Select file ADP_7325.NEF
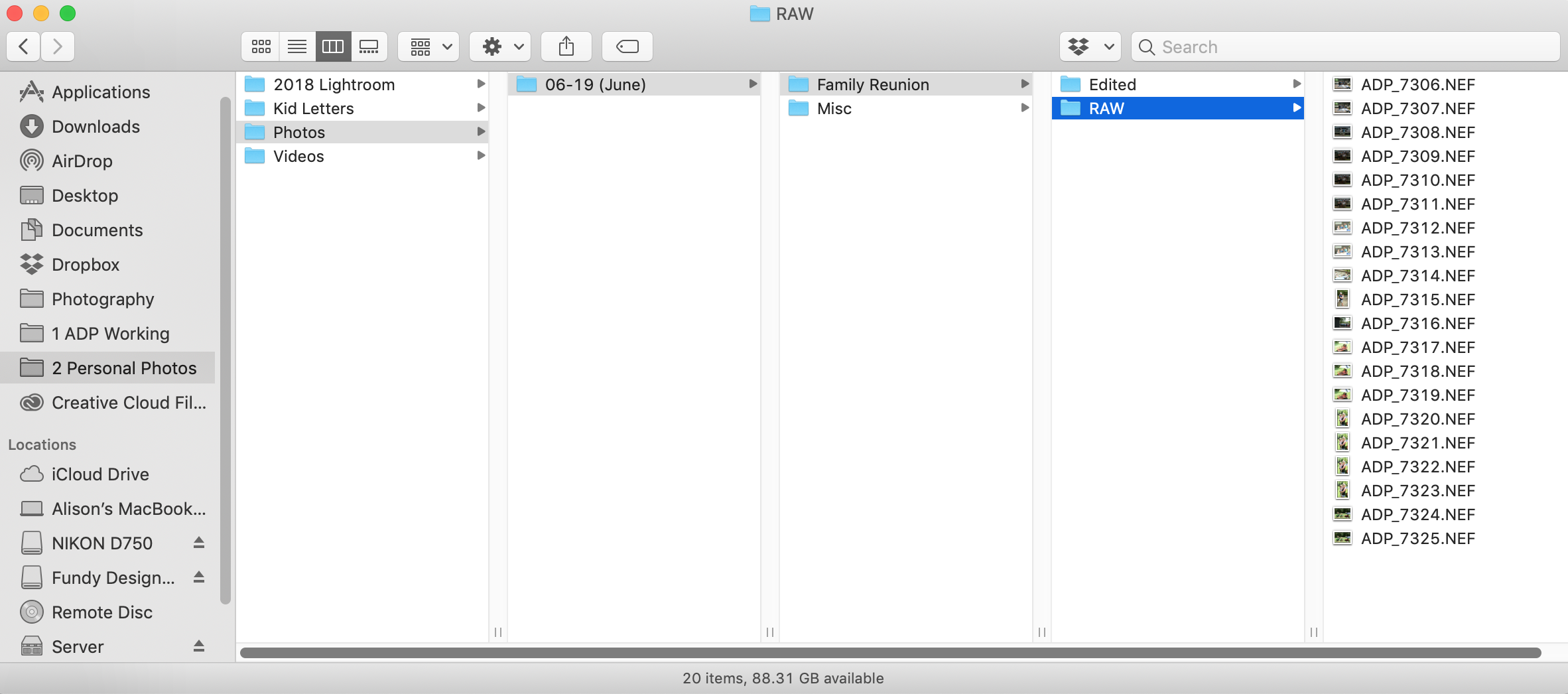This screenshot has height=694, width=1568. tap(1417, 538)
